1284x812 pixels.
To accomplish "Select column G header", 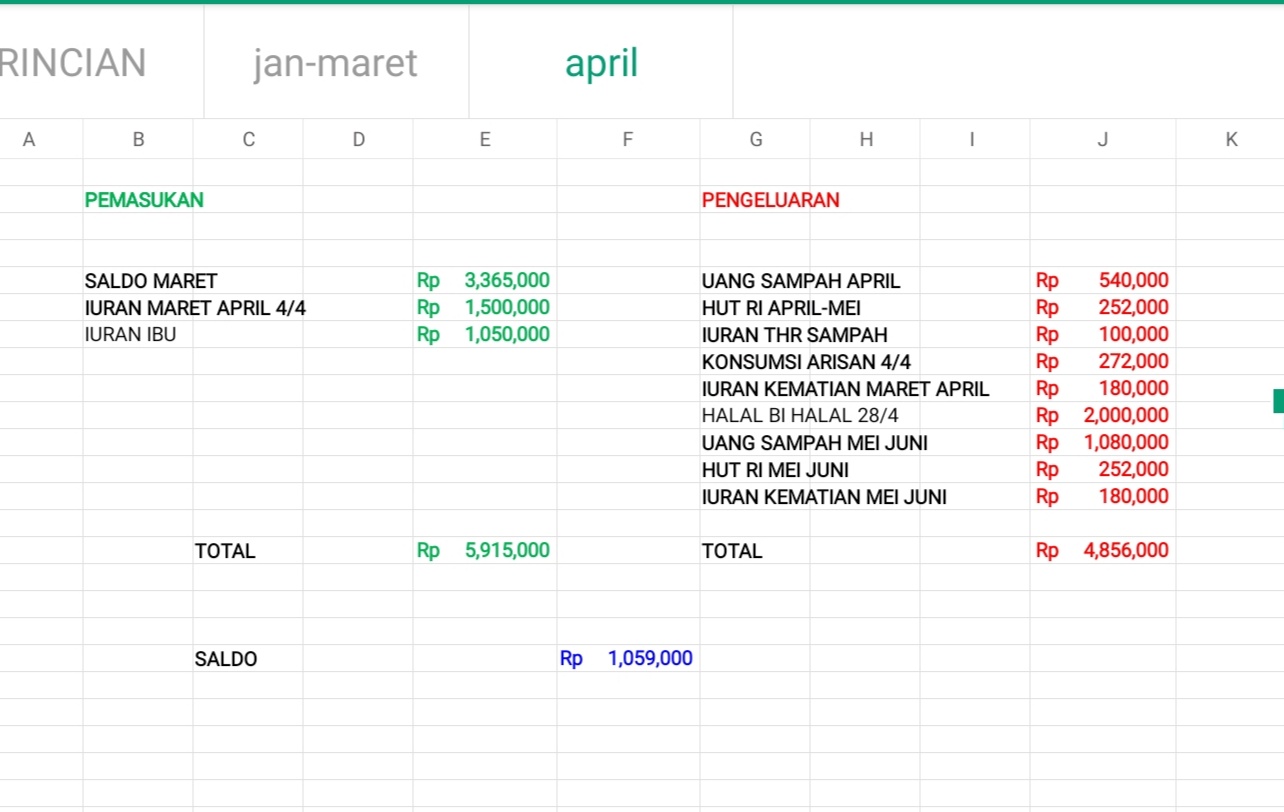I will [x=755, y=140].
